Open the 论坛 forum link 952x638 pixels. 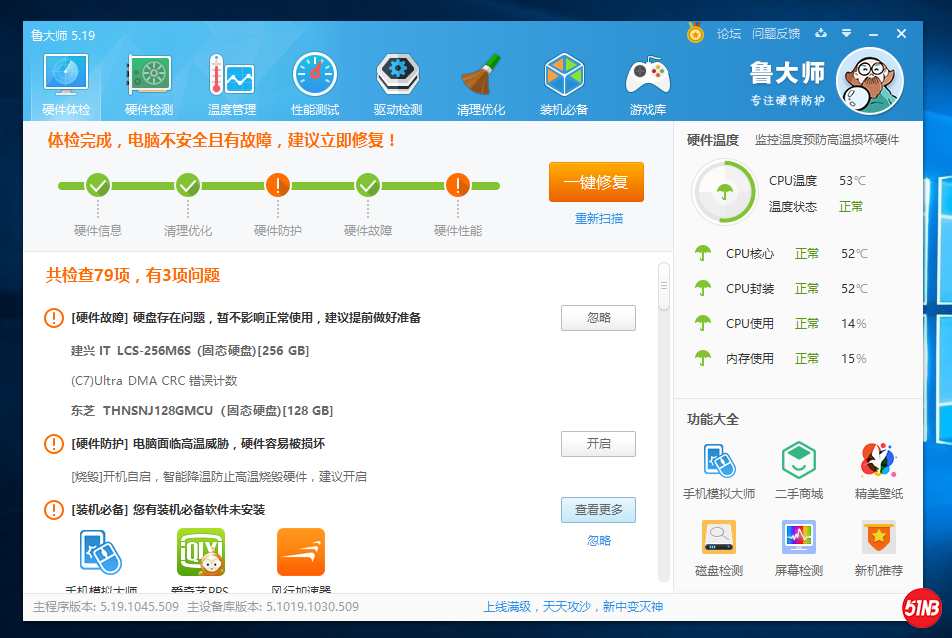click(729, 34)
